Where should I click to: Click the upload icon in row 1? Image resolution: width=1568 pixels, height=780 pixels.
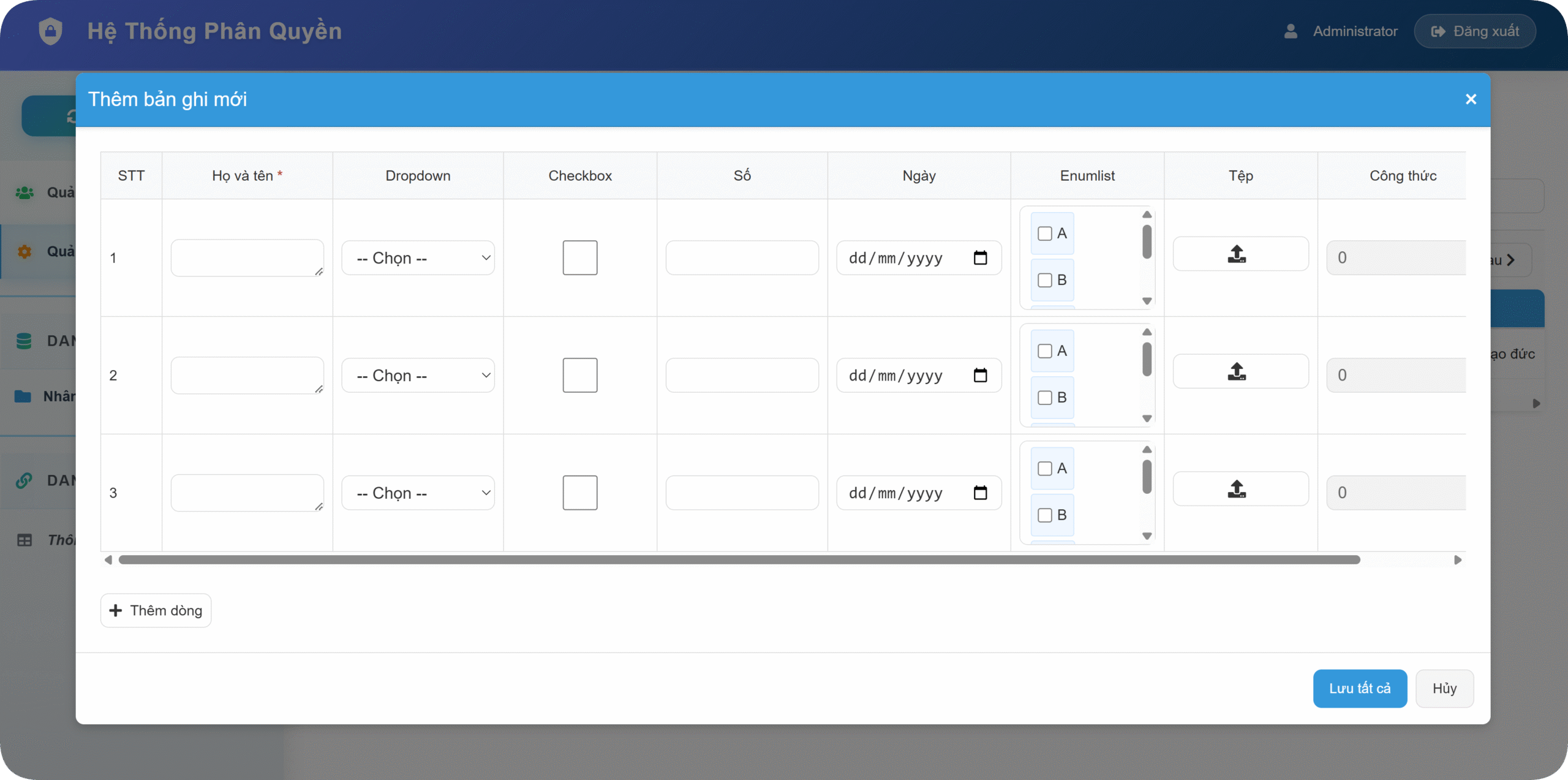tap(1237, 254)
